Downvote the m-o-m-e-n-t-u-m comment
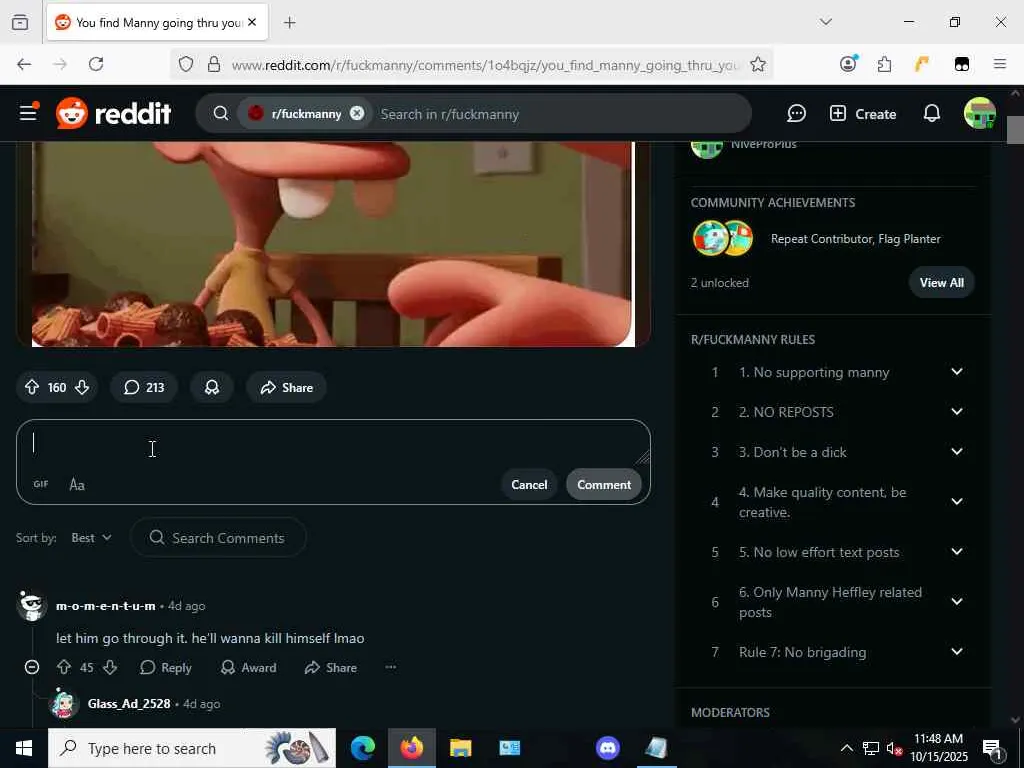This screenshot has height=768, width=1024. (110, 667)
